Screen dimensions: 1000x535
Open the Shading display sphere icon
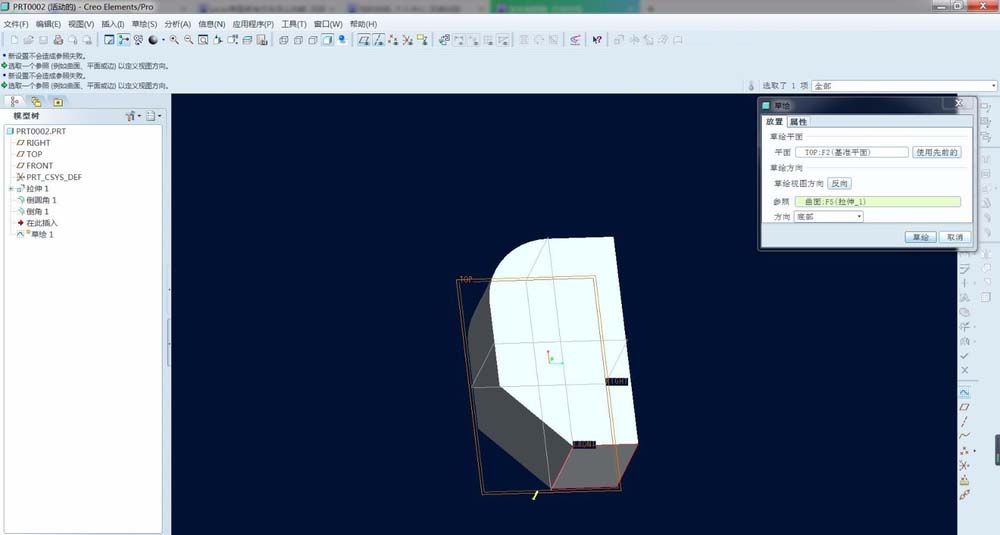(153, 40)
